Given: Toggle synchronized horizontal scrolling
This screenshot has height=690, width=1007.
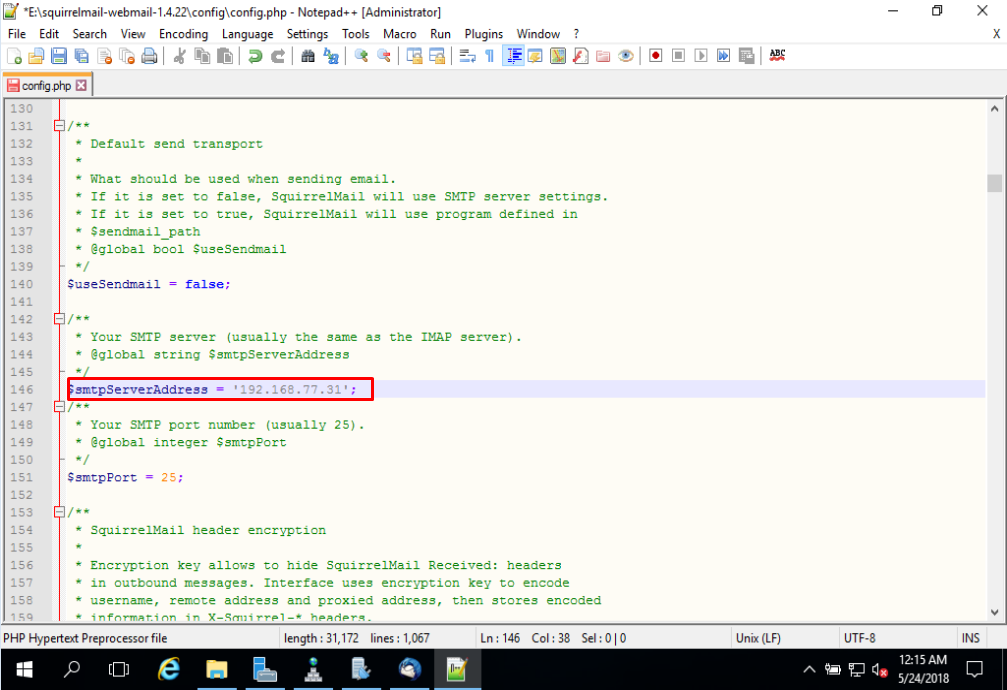Looking at the screenshot, I should 437,57.
